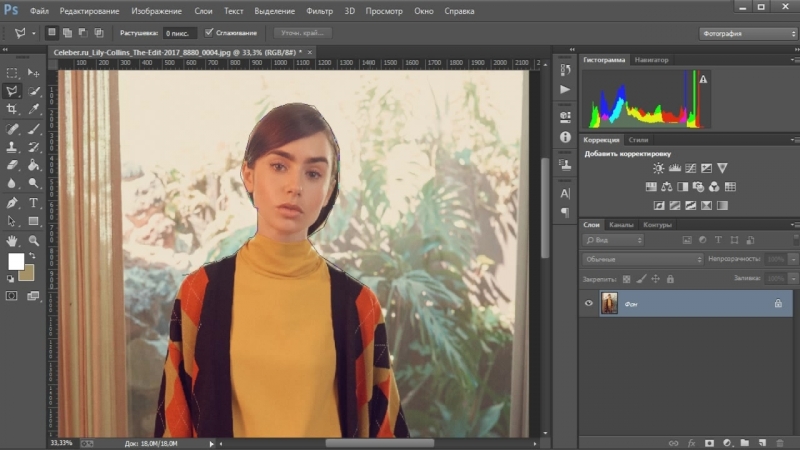The height and width of the screenshot is (450, 800).
Task: Open the Выделение menu
Action: pos(274,11)
